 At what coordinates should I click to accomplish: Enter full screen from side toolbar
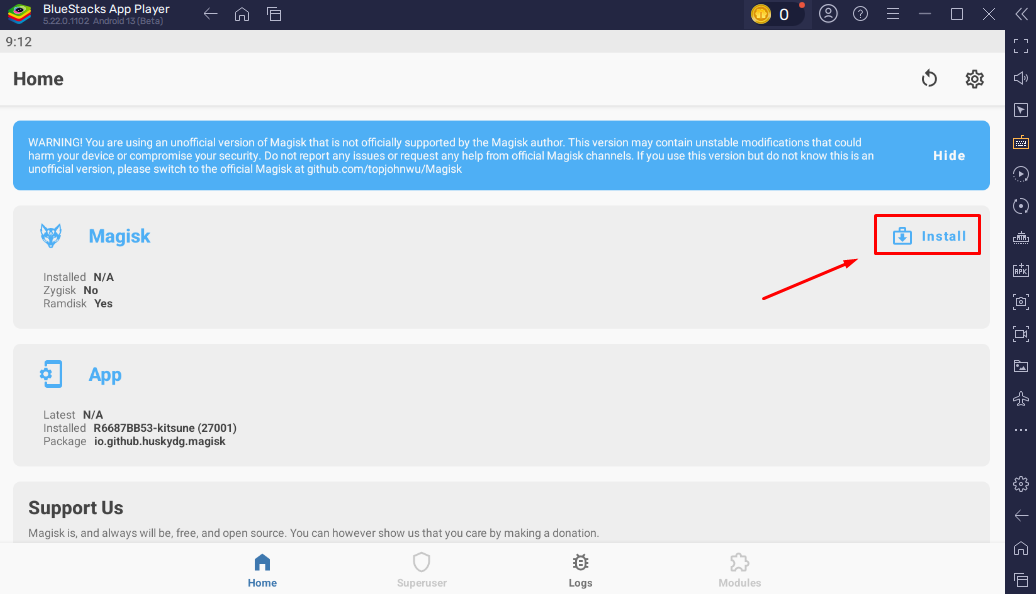[1021, 46]
